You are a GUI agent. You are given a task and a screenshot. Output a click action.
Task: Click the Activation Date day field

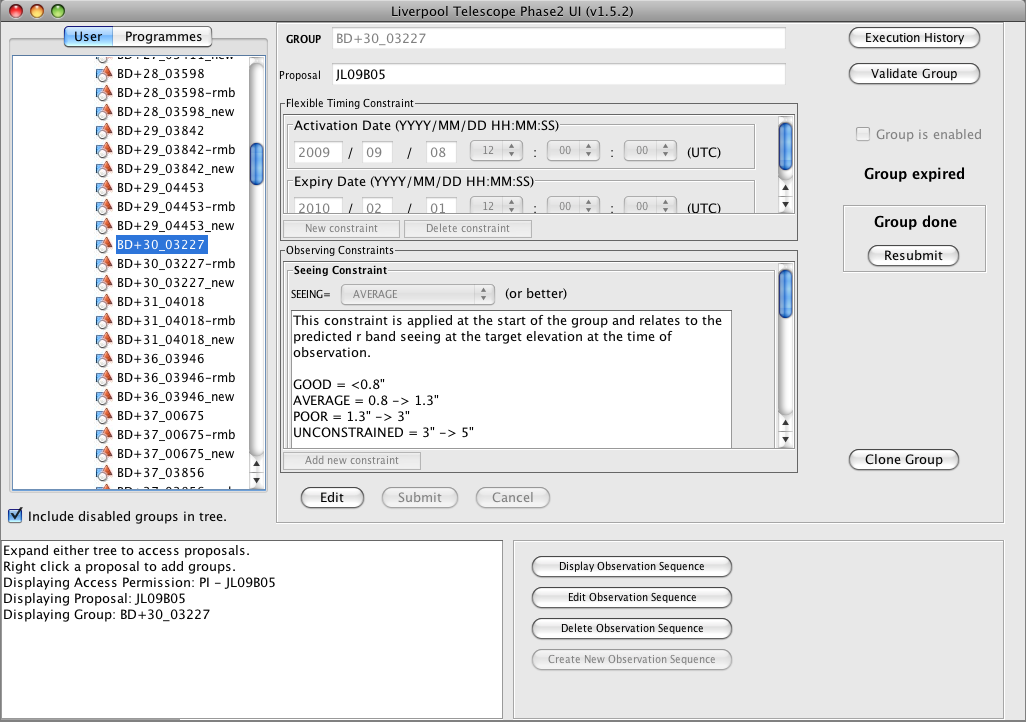(x=441, y=152)
